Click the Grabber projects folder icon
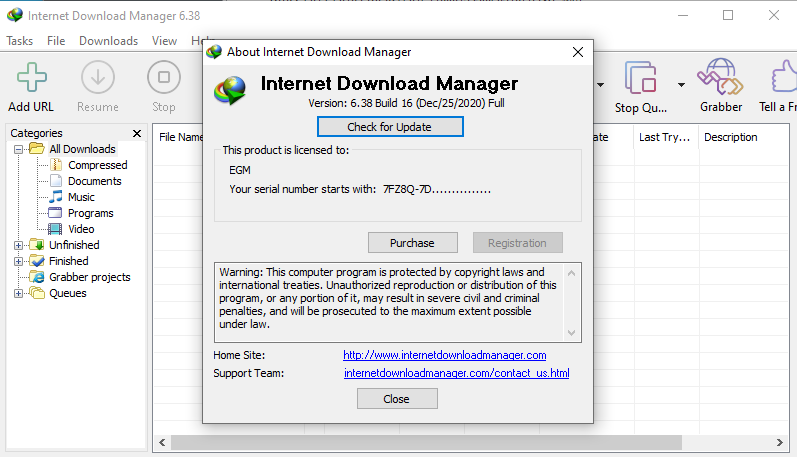The image size is (797, 457). click(x=37, y=277)
